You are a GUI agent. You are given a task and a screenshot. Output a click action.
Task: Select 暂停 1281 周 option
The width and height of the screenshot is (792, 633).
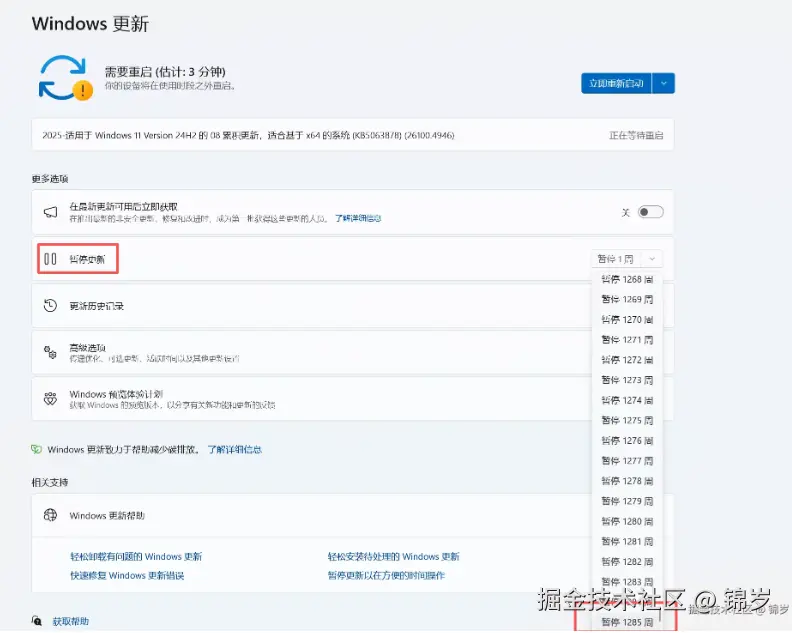pos(627,542)
